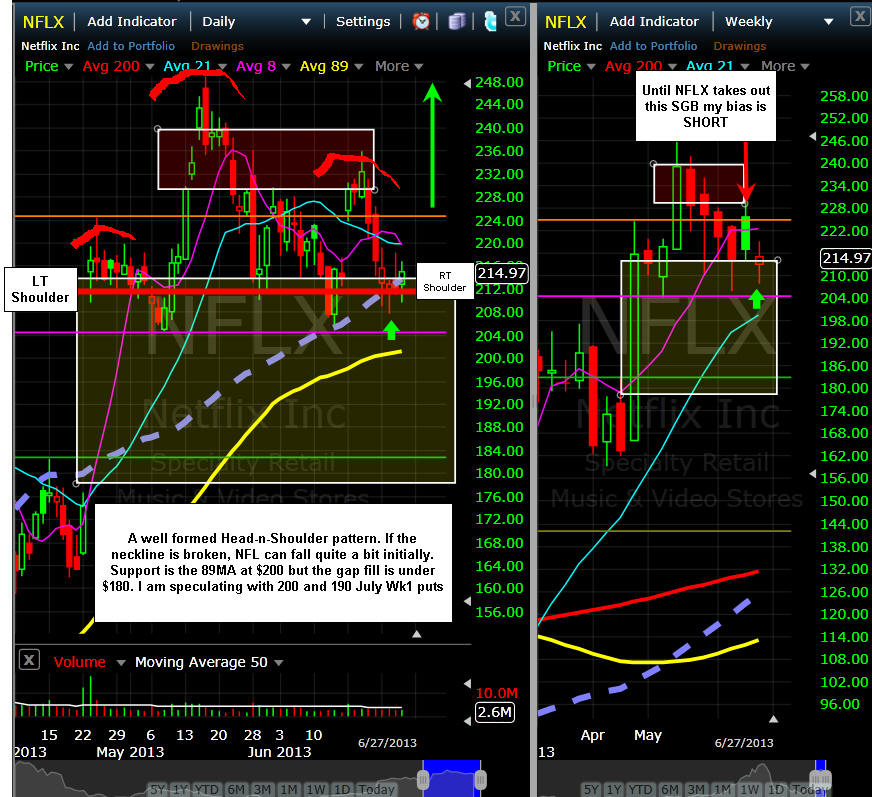Open the Moving Average 50 dropdown
872x797 pixels.
coord(279,662)
